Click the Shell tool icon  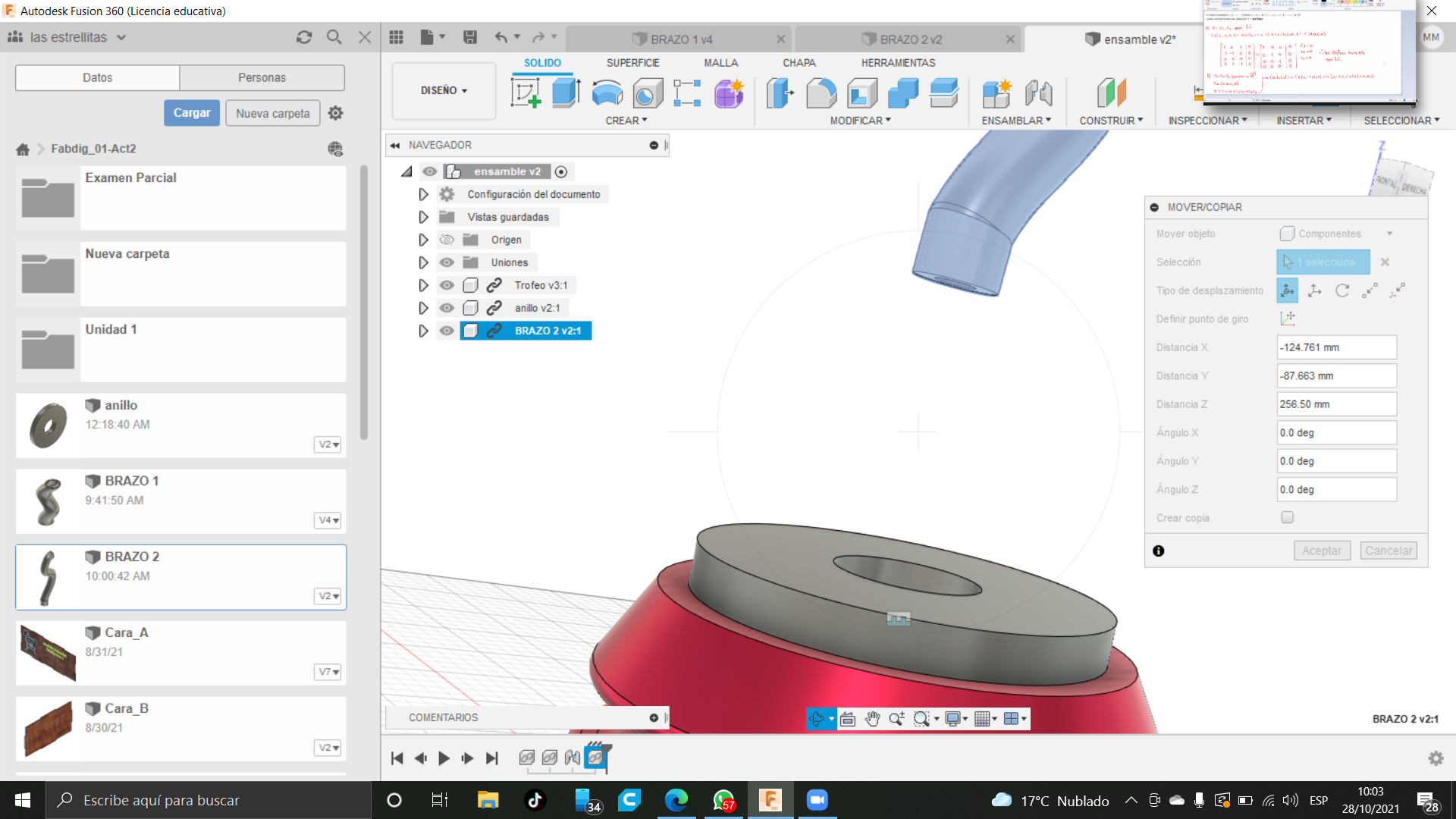[x=862, y=93]
